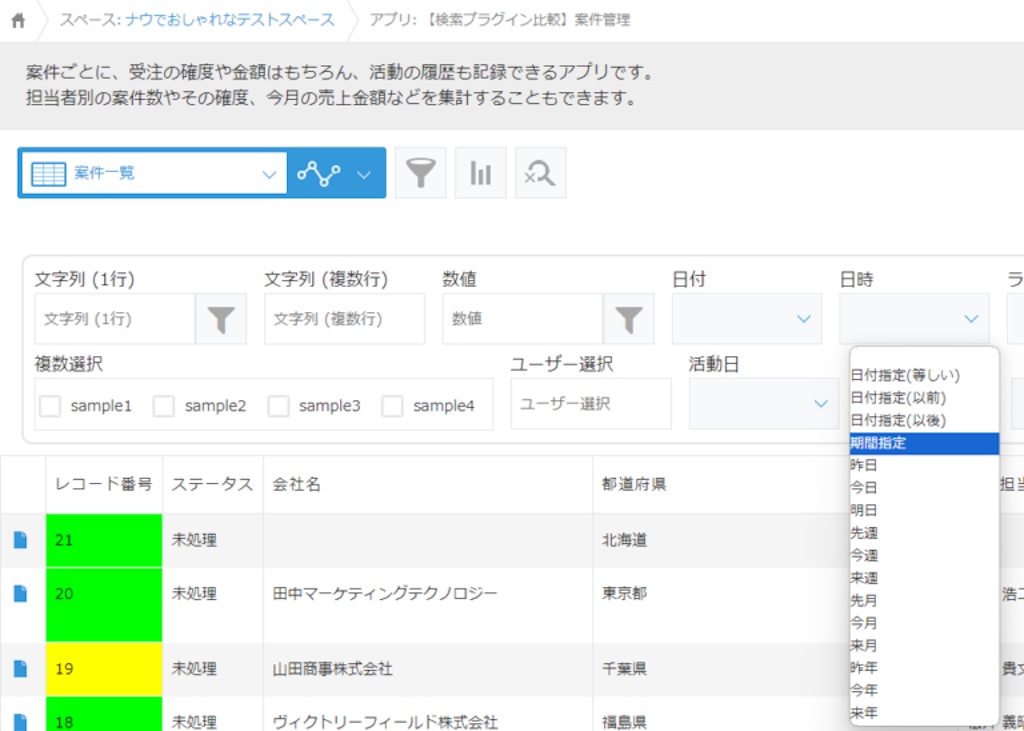The width and height of the screenshot is (1024, 731).
Task: Choose 来年 in the date list
Action: click(924, 713)
